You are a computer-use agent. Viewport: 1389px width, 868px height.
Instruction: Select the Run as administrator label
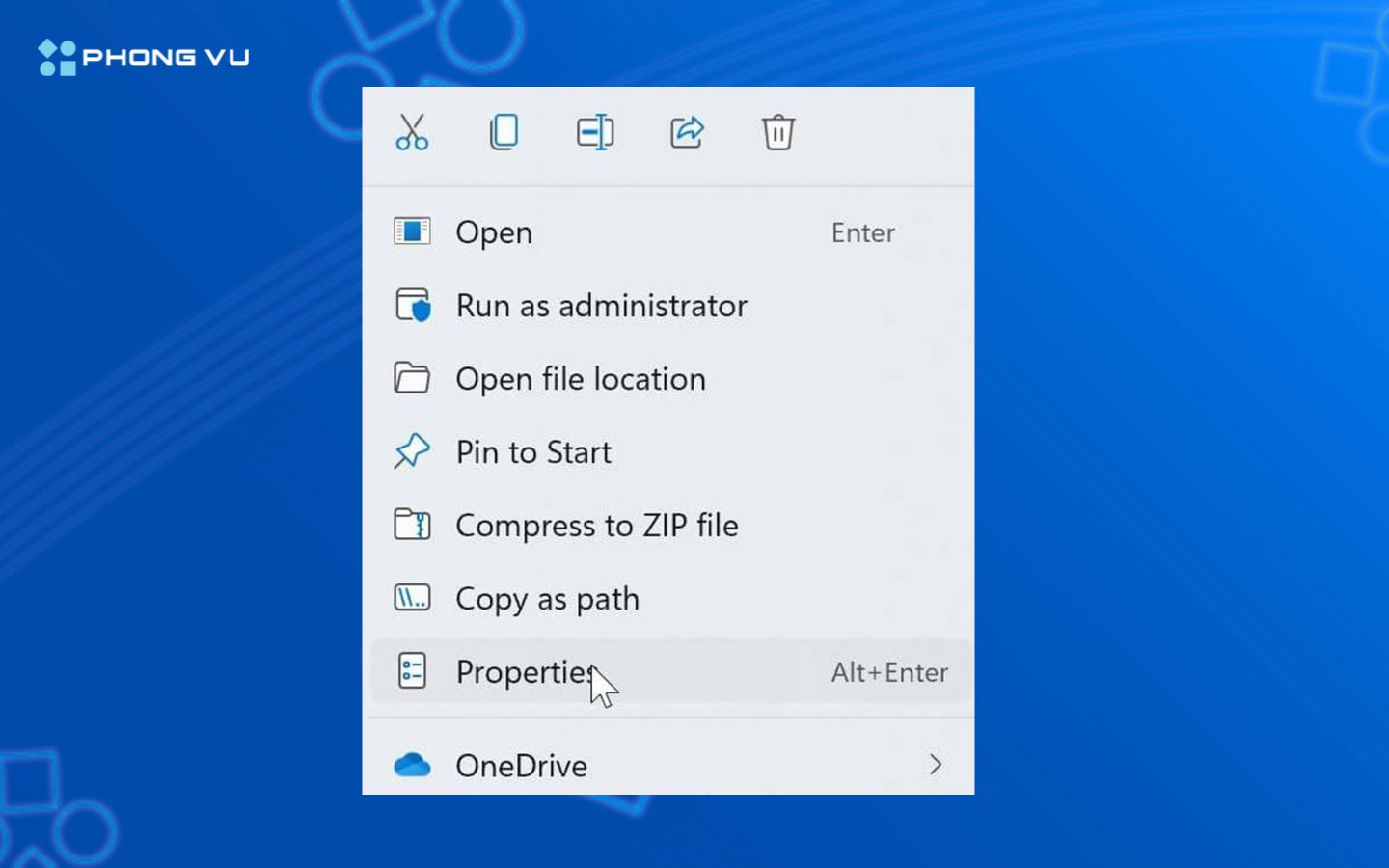[x=601, y=306]
